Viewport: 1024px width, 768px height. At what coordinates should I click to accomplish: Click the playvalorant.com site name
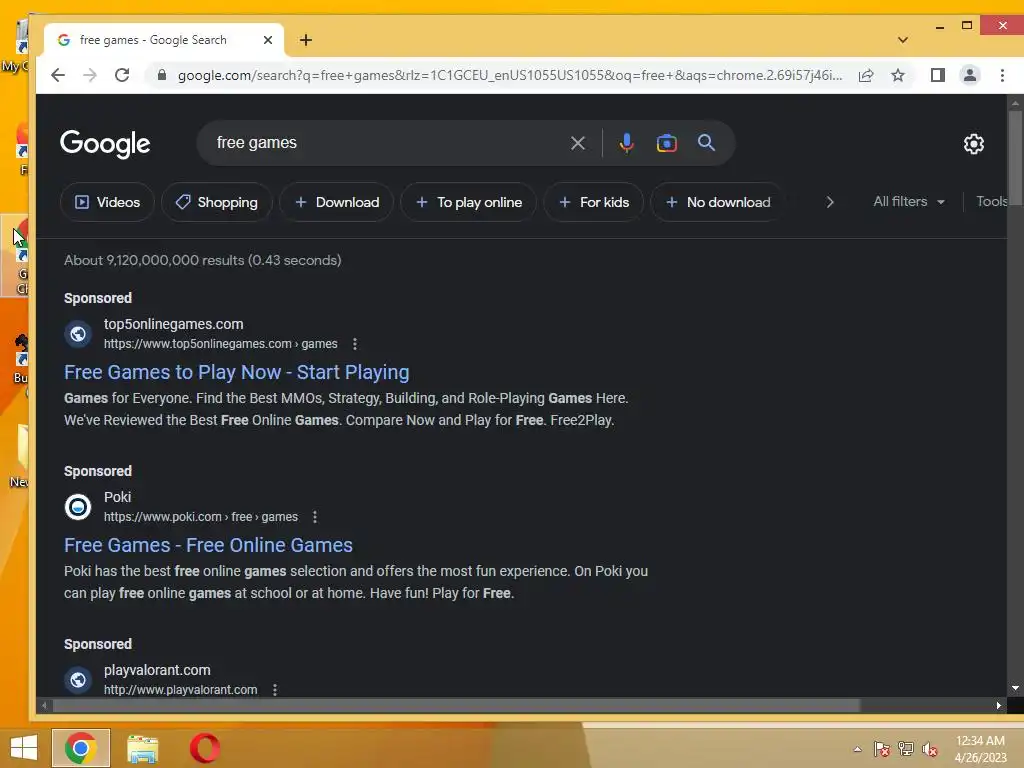click(x=157, y=670)
